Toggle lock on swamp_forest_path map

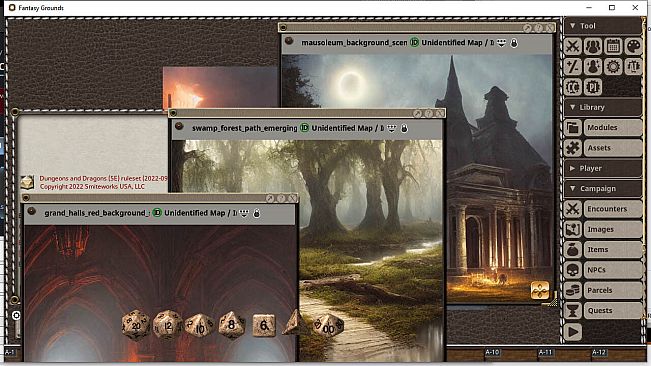tap(404, 128)
